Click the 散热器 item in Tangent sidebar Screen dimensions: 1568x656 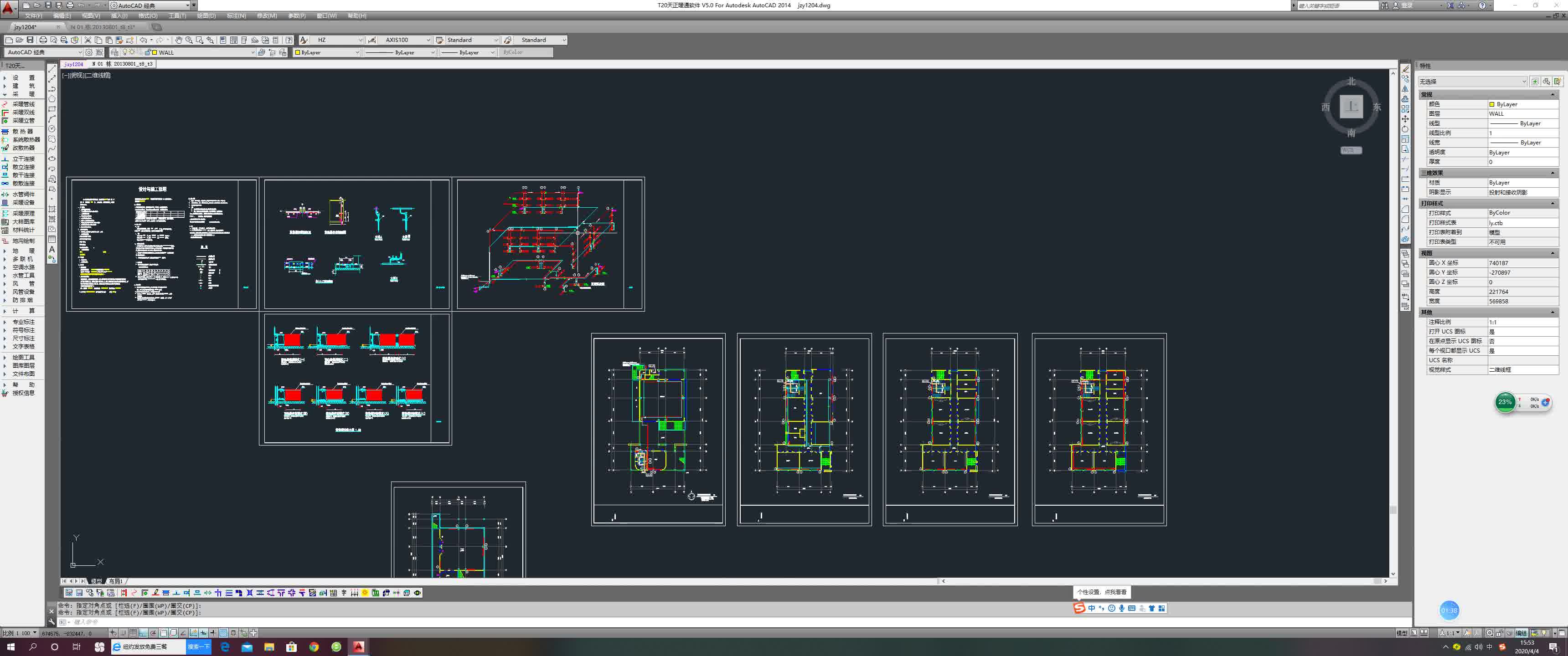click(22, 132)
